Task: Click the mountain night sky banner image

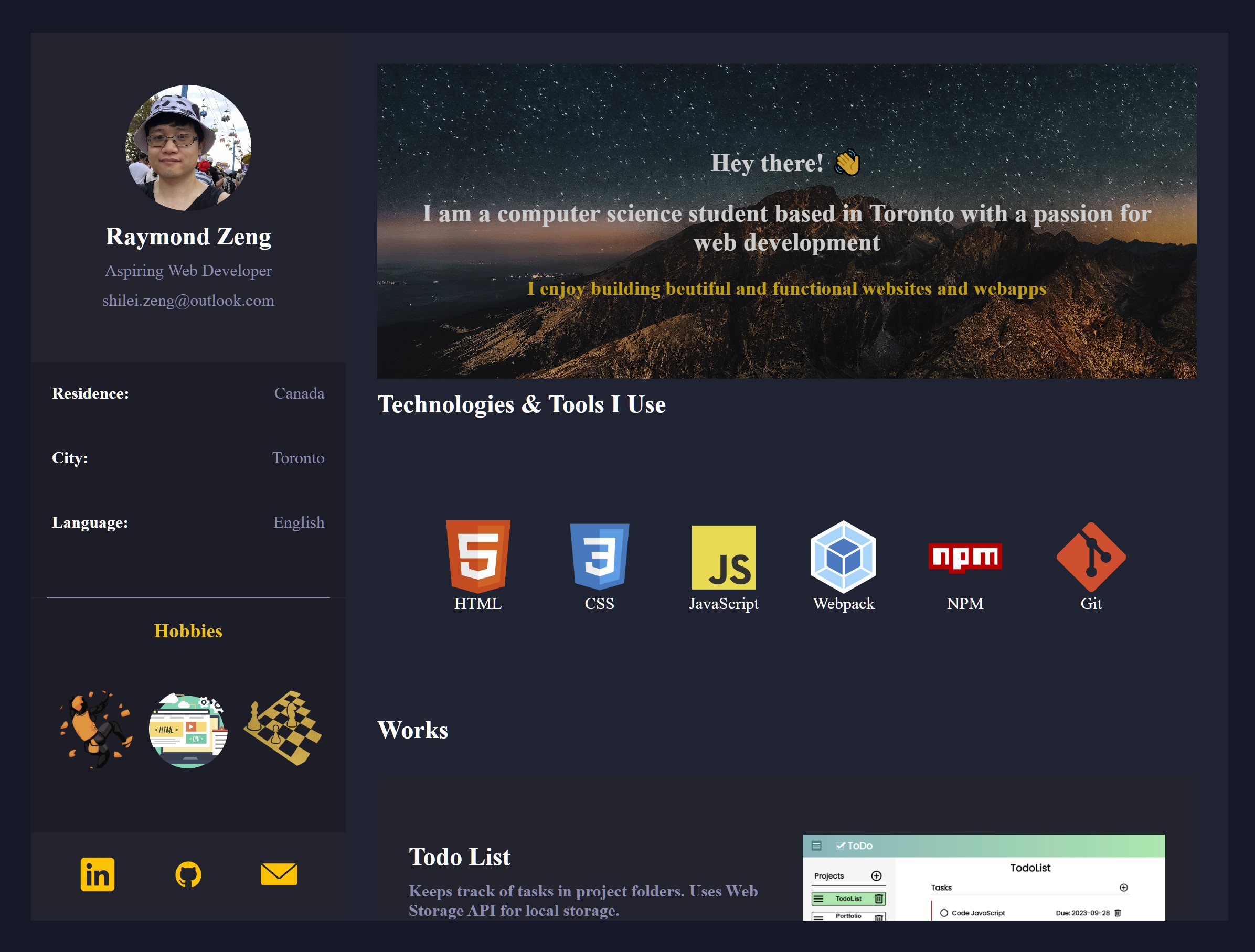Action: [x=787, y=221]
